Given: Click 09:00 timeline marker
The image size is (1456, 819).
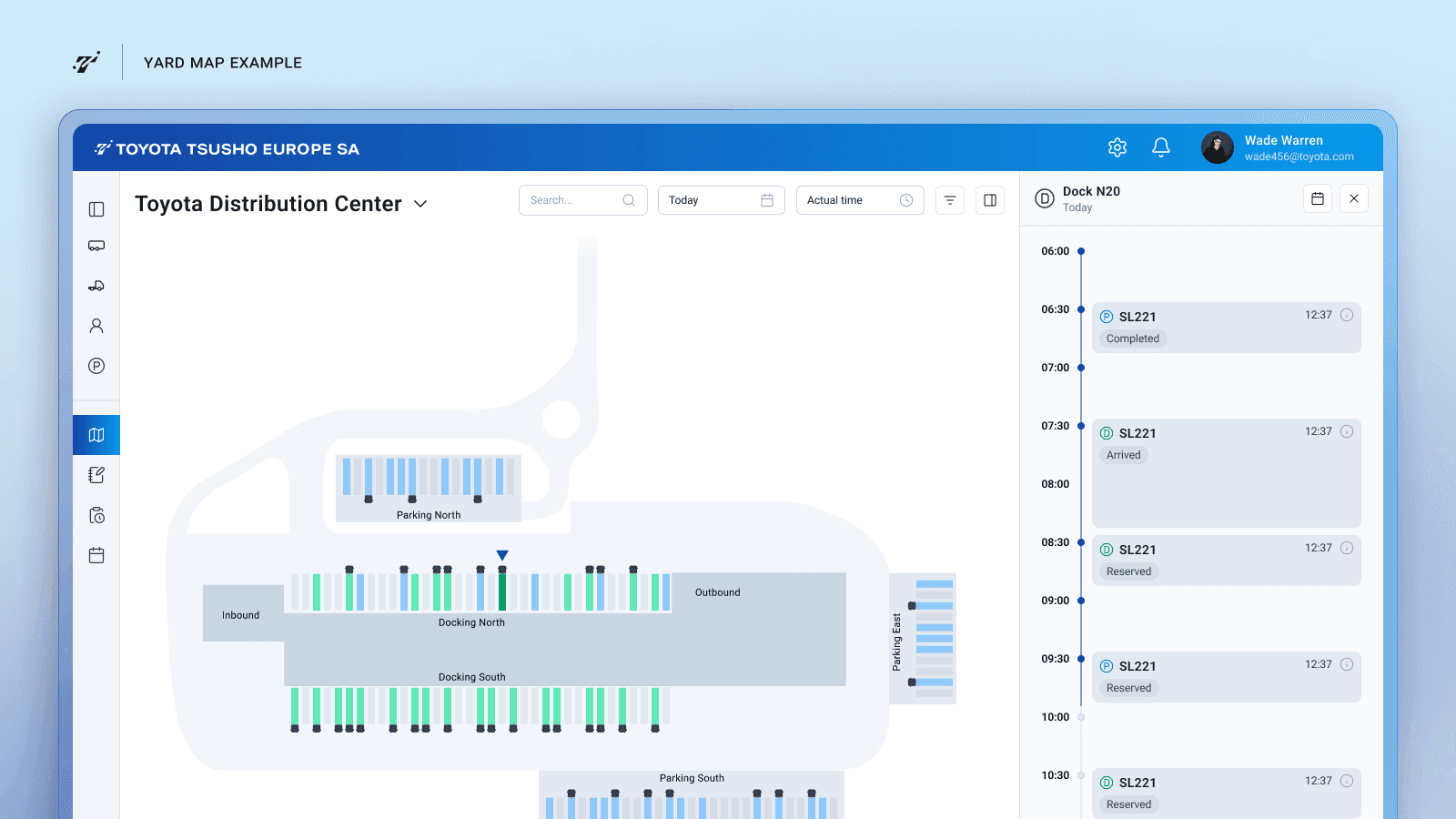Looking at the screenshot, I should (x=1081, y=601).
